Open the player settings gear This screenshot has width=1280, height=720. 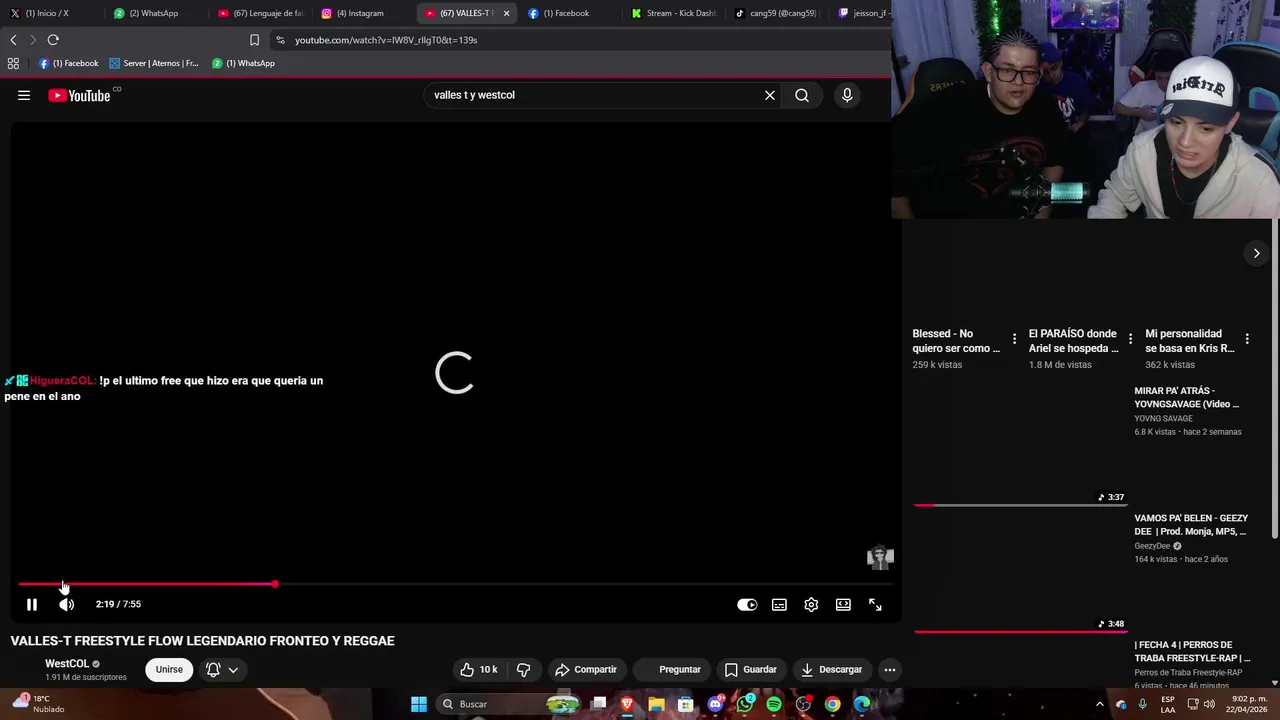tap(811, 604)
